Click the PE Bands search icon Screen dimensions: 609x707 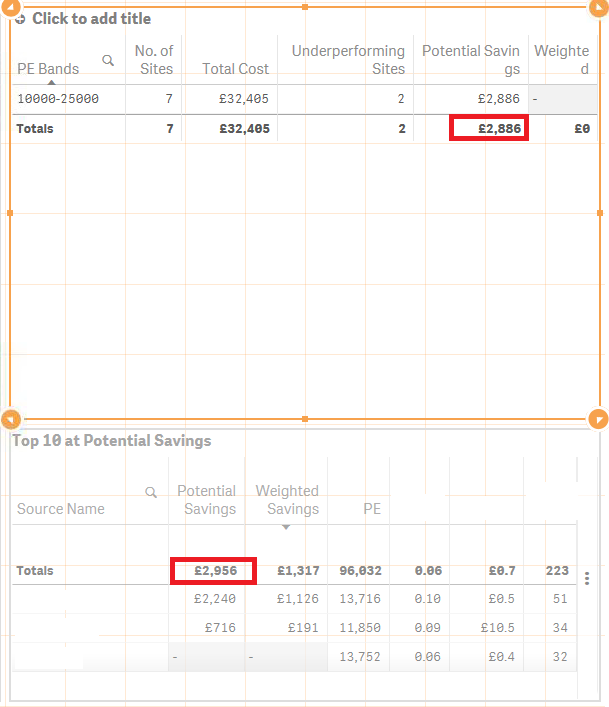coord(108,60)
